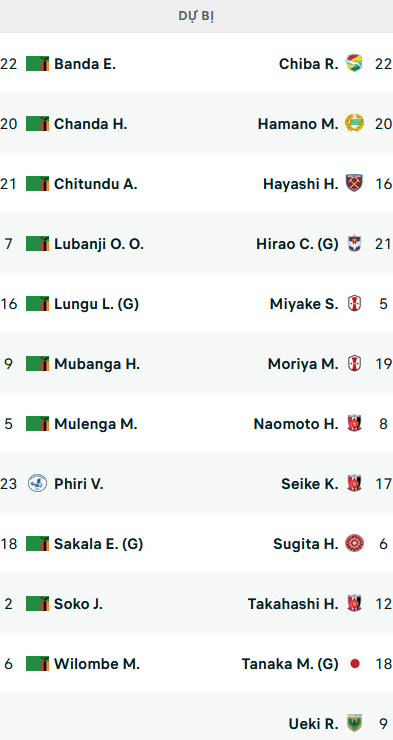The width and height of the screenshot is (393, 740).
Task: Click the round club logo beside Phiri V.
Action: pos(37,484)
